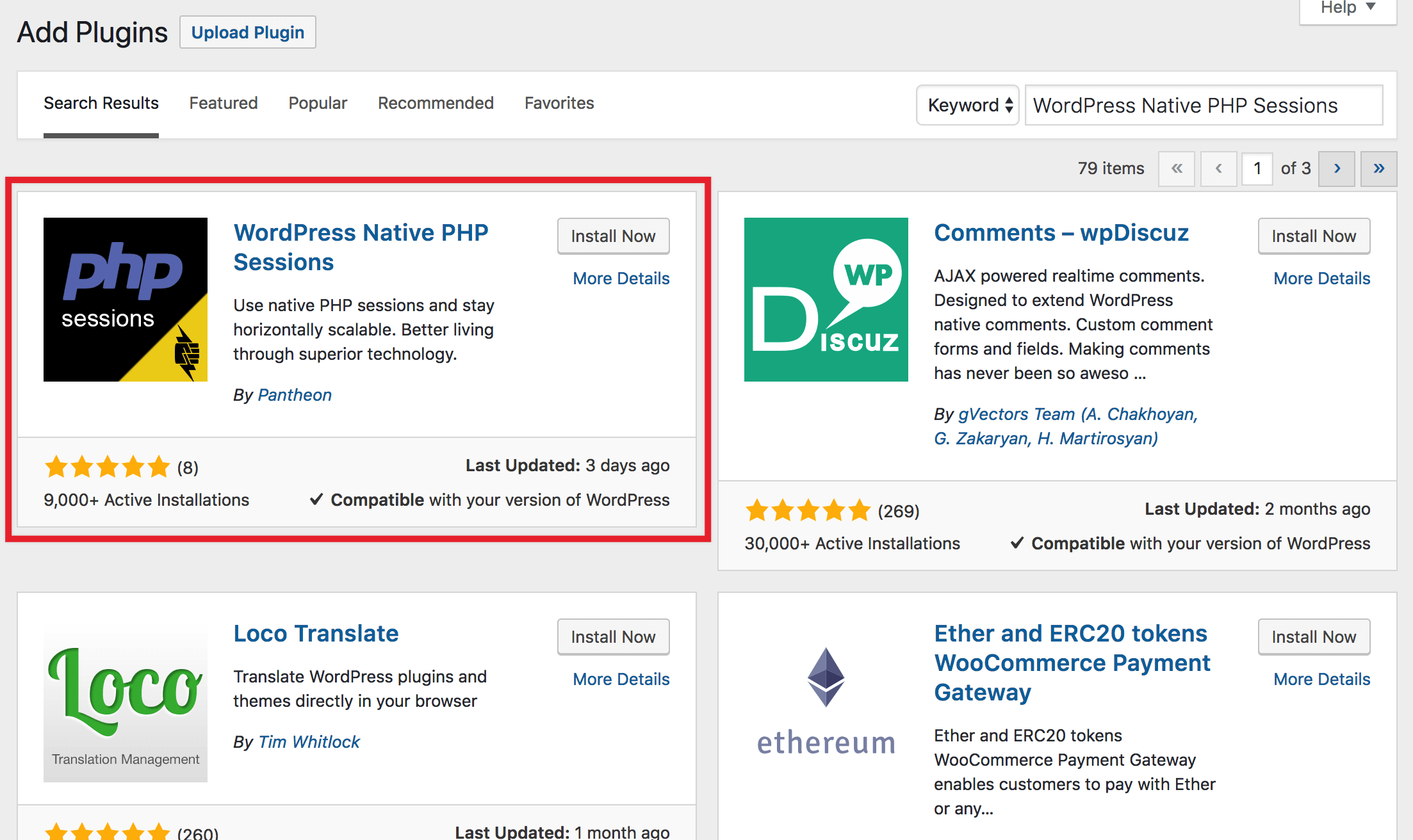The height and width of the screenshot is (840, 1413).
Task: Jump to the last page using double-arrow icon
Action: 1378,168
